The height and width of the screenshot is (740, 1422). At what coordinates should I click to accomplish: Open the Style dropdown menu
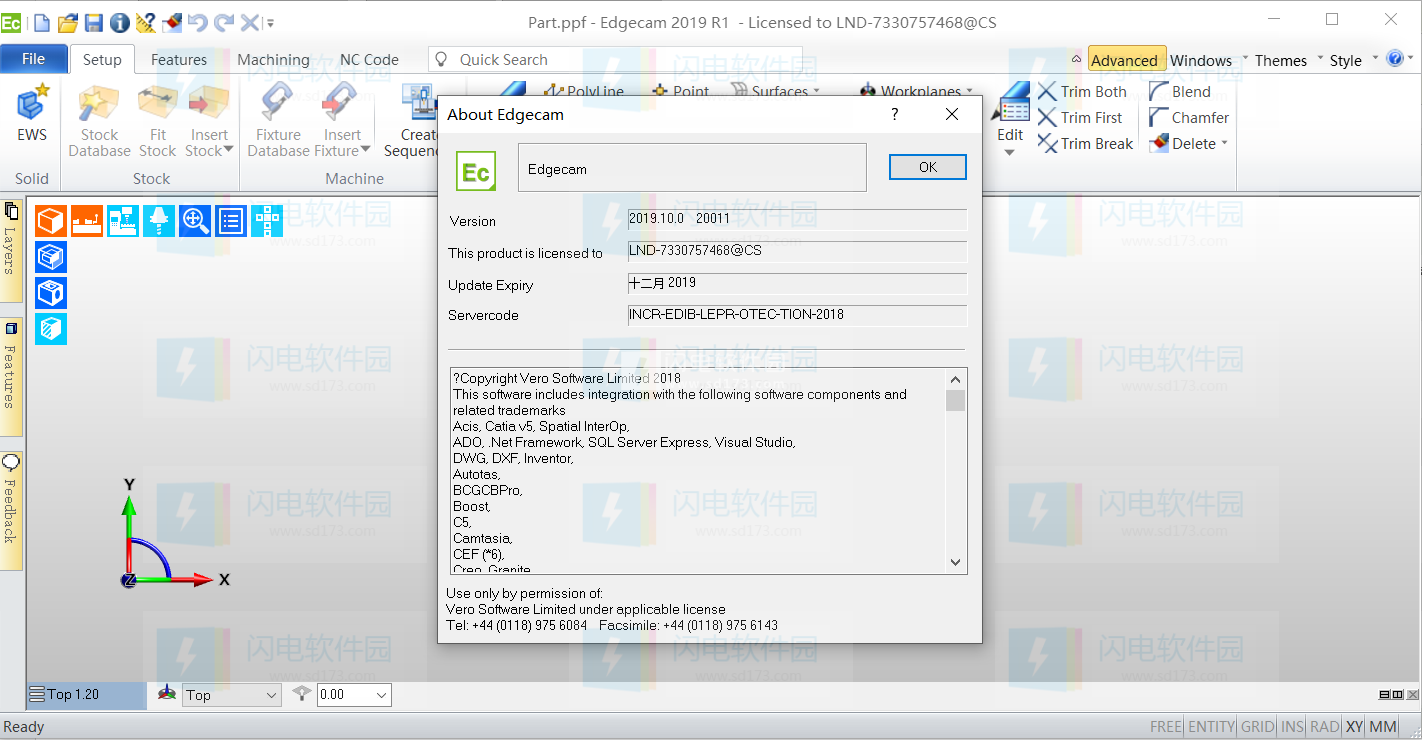1353,60
